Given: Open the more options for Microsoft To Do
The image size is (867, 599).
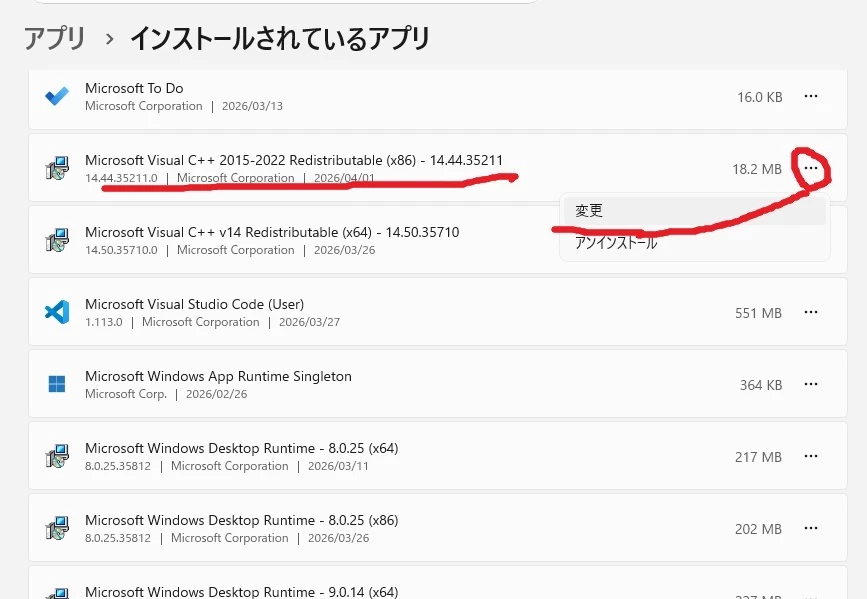Looking at the screenshot, I should pyautogui.click(x=811, y=96).
